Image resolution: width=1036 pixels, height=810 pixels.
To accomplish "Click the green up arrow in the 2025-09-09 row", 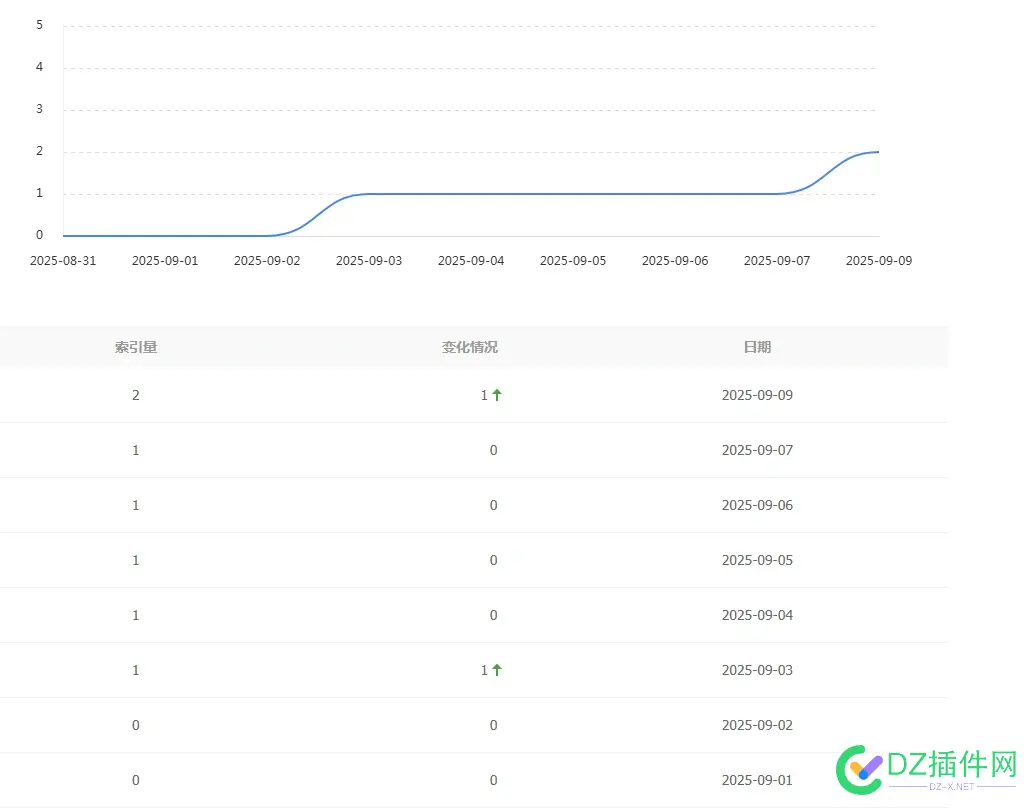I will [497, 395].
